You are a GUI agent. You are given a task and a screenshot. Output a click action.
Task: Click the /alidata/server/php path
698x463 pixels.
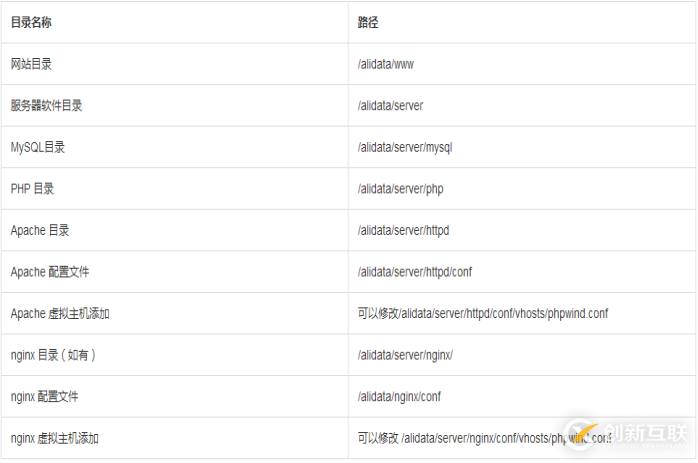399,188
